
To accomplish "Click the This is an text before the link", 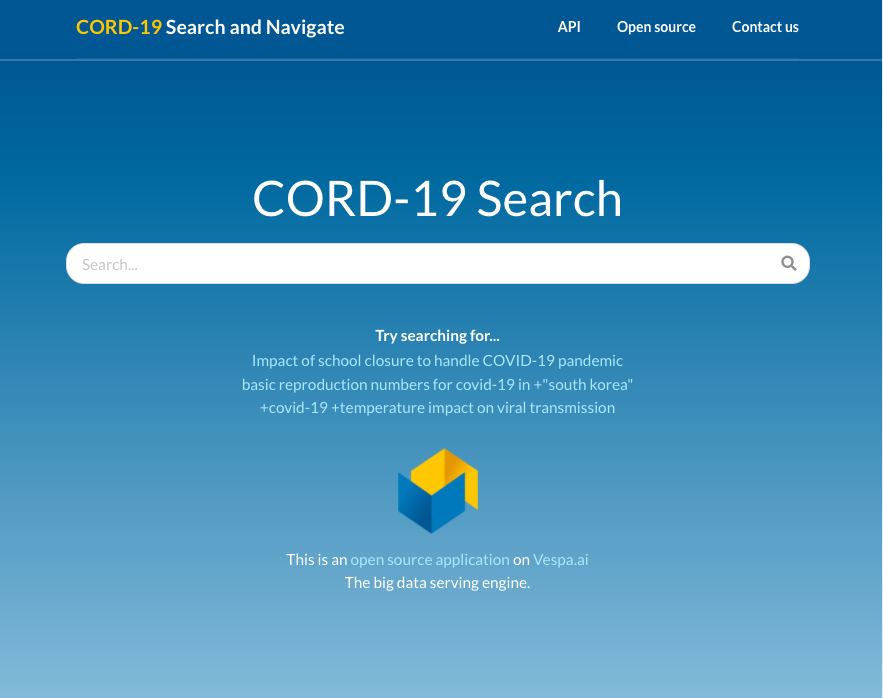I will 316,560.
